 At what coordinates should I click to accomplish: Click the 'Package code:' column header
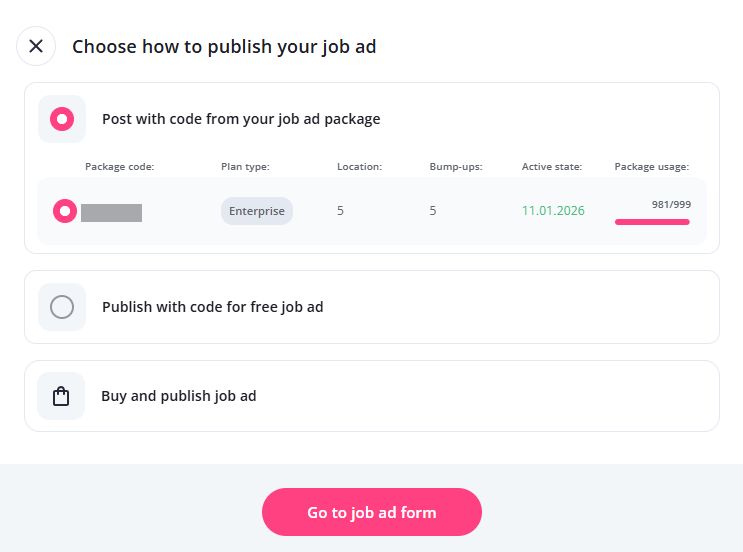tap(119, 166)
